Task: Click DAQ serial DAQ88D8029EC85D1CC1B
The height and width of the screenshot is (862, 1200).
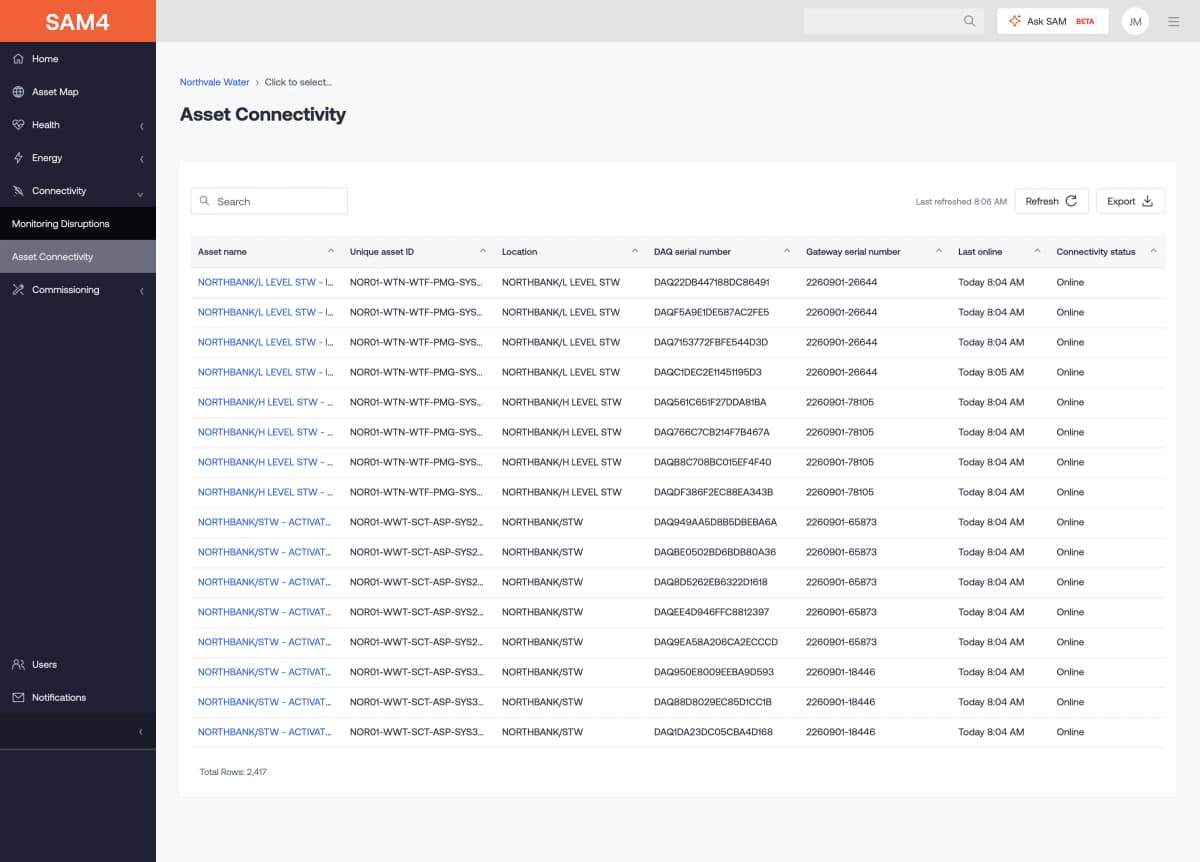Action: pyautogui.click(x=713, y=702)
